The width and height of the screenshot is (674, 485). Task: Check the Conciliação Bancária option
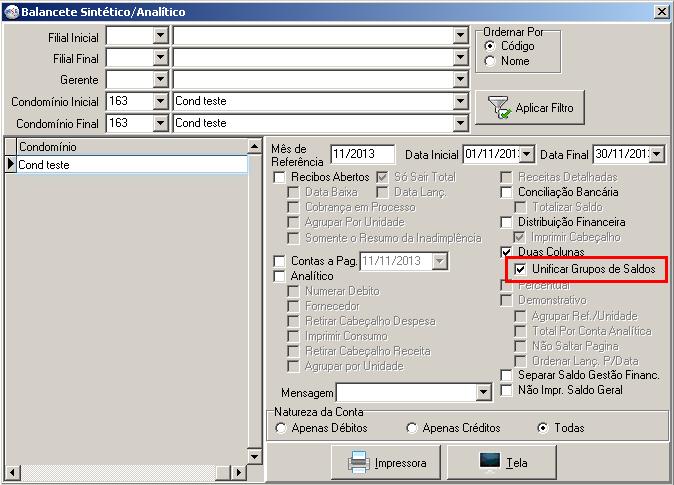point(507,192)
